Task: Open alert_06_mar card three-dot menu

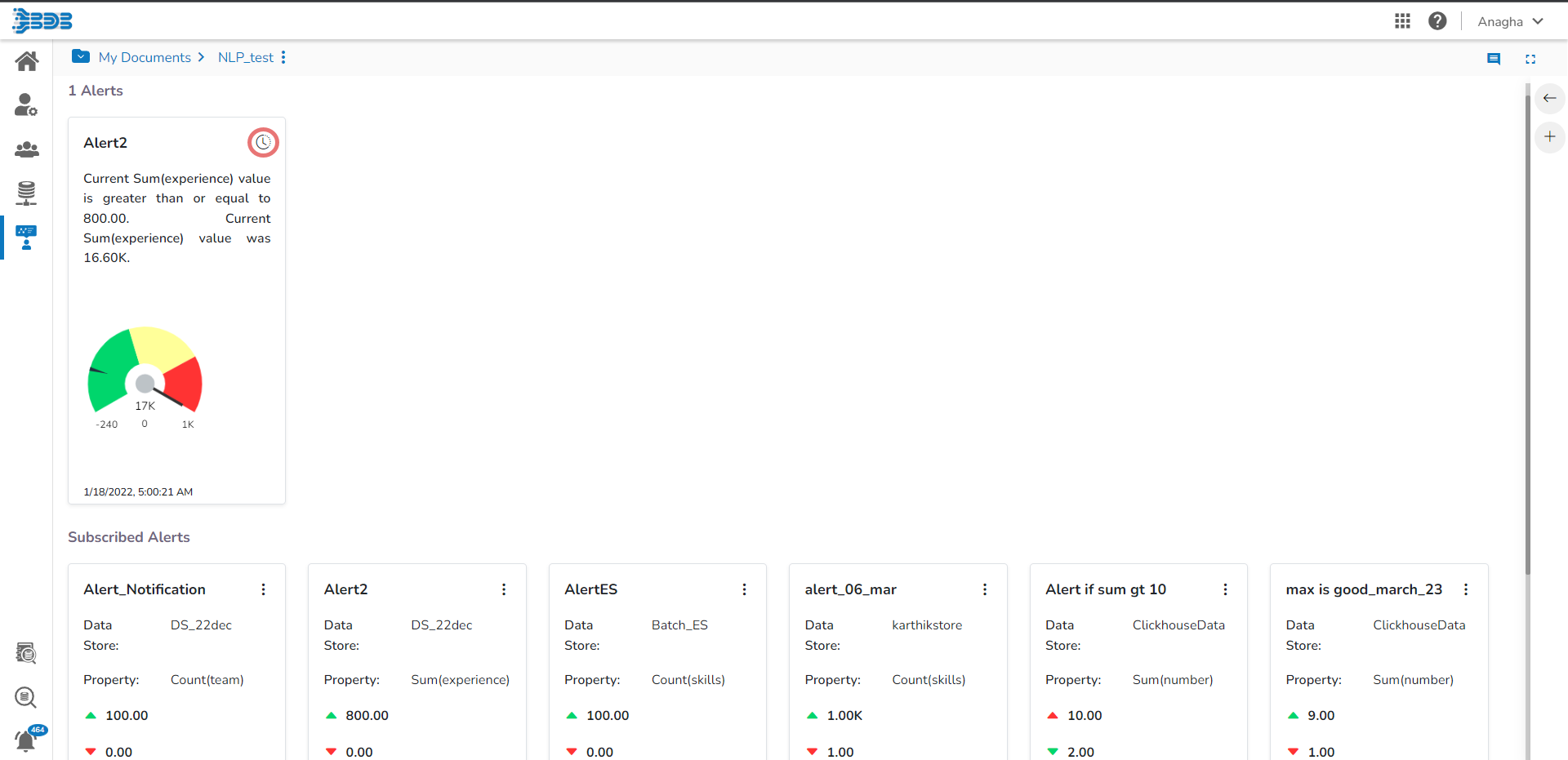Action: coord(985,589)
